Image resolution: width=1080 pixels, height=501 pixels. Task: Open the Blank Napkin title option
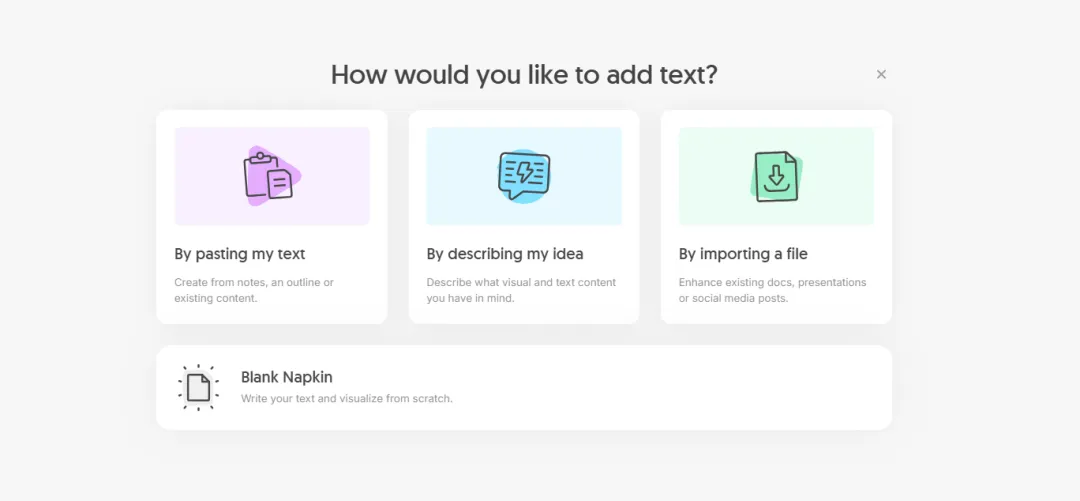(x=287, y=377)
